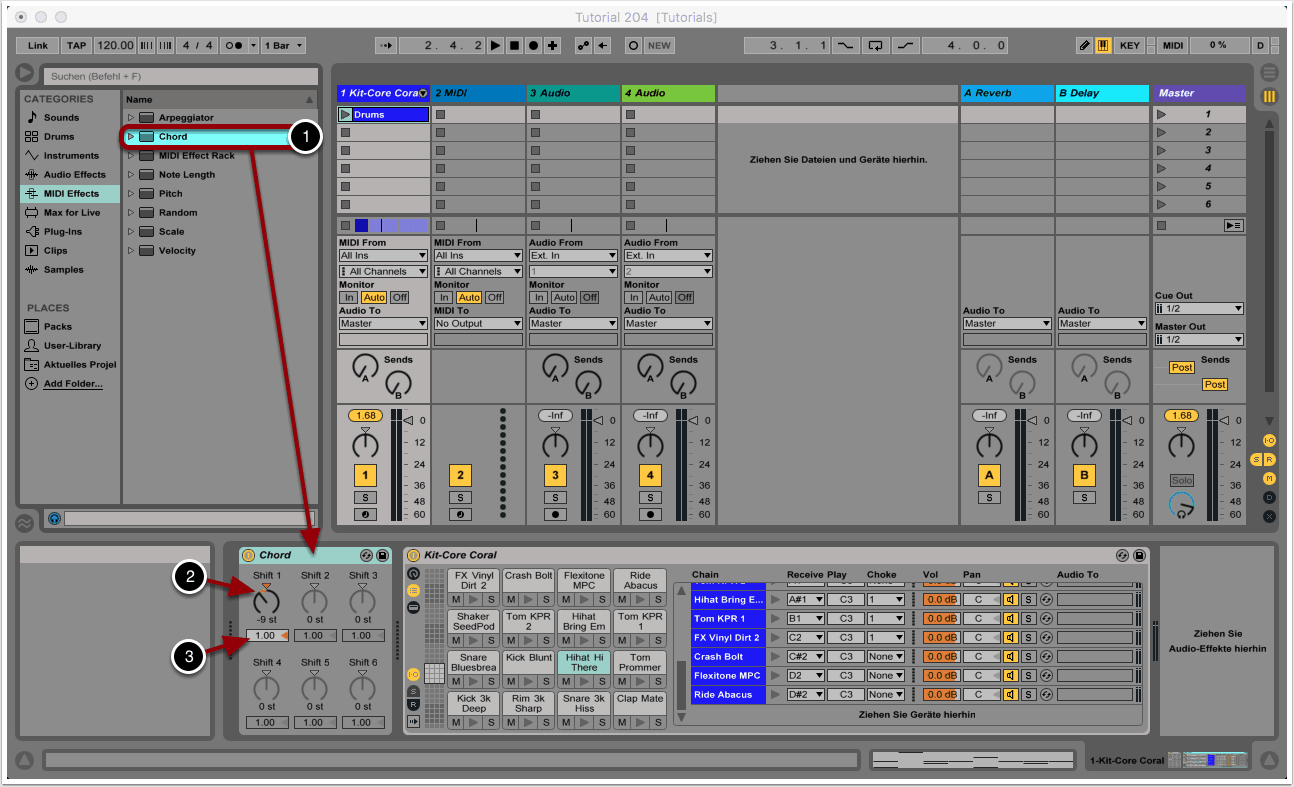Open Hot-Swap on Kit-Core Coral device
The width and height of the screenshot is (1294, 787).
[1122, 555]
